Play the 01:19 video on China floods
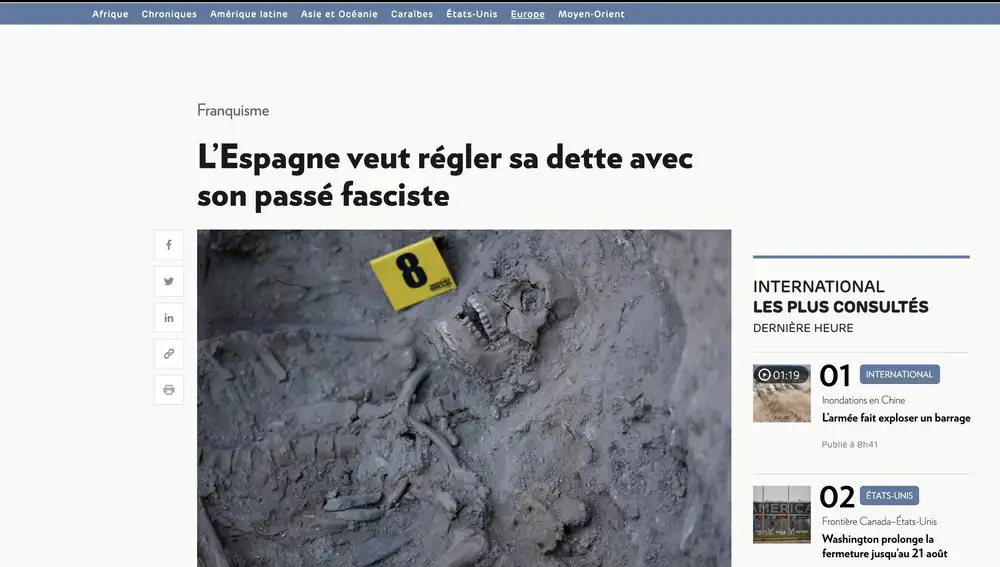This screenshot has height=567, width=1000. click(781, 393)
